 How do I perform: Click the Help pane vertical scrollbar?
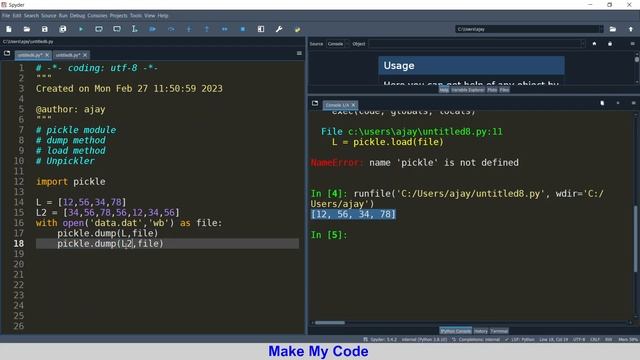click(637, 60)
